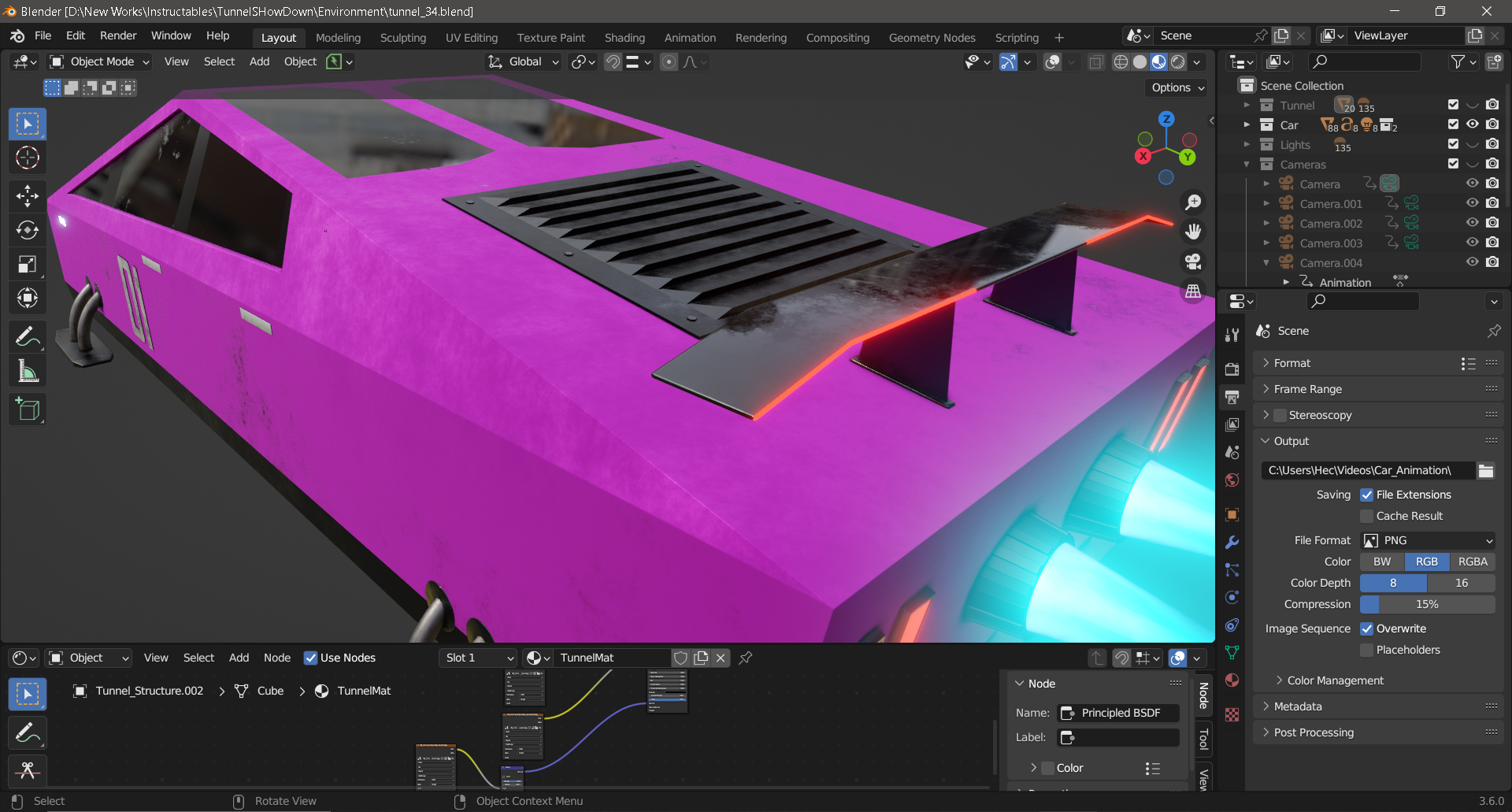Disable File Extensions checkbox
Viewport: 1512px width, 812px height.
pos(1367,495)
